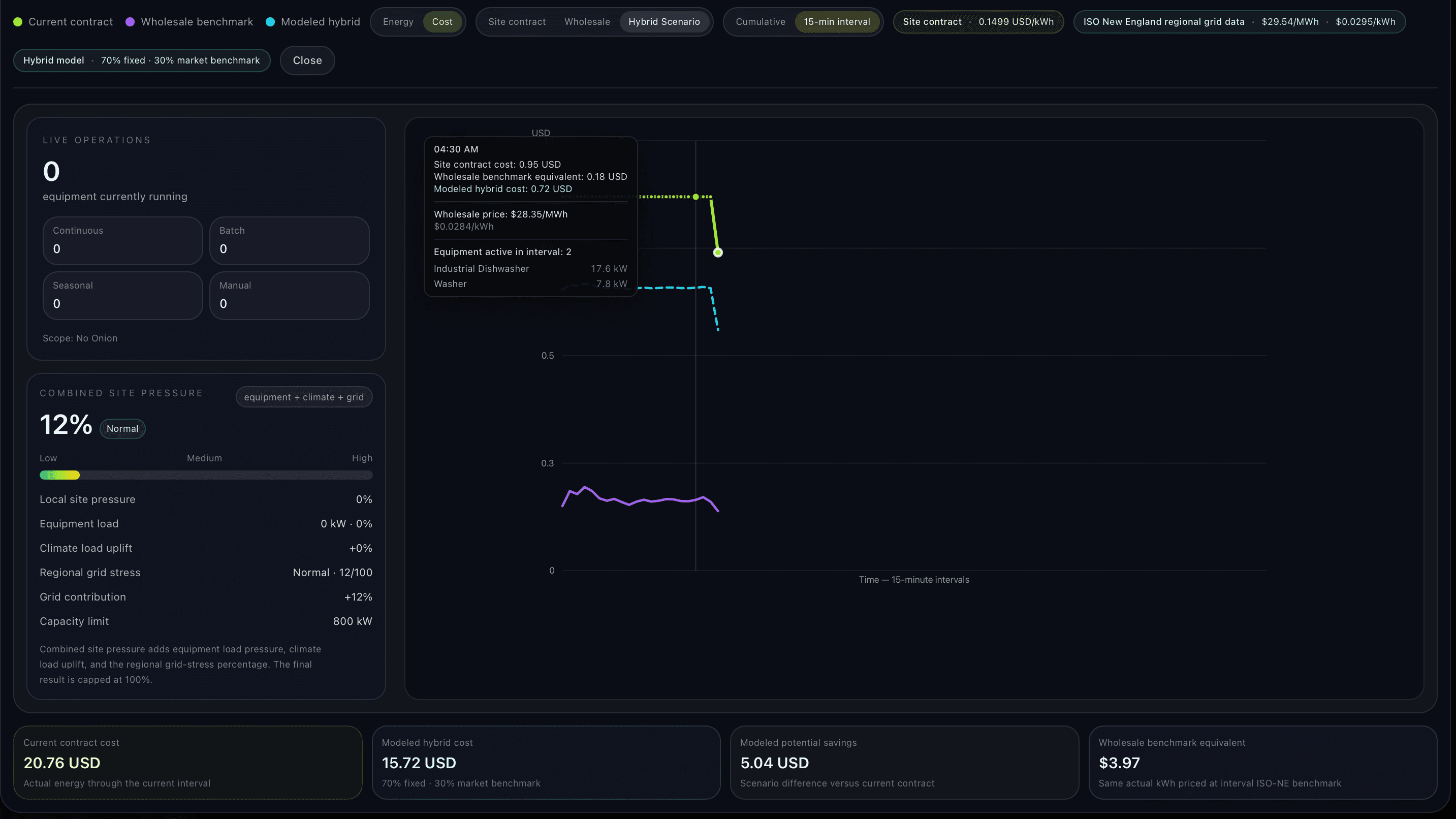Viewport: 1456px width, 819px height.
Task: Click 'Local site pressure' row
Action: (x=206, y=499)
